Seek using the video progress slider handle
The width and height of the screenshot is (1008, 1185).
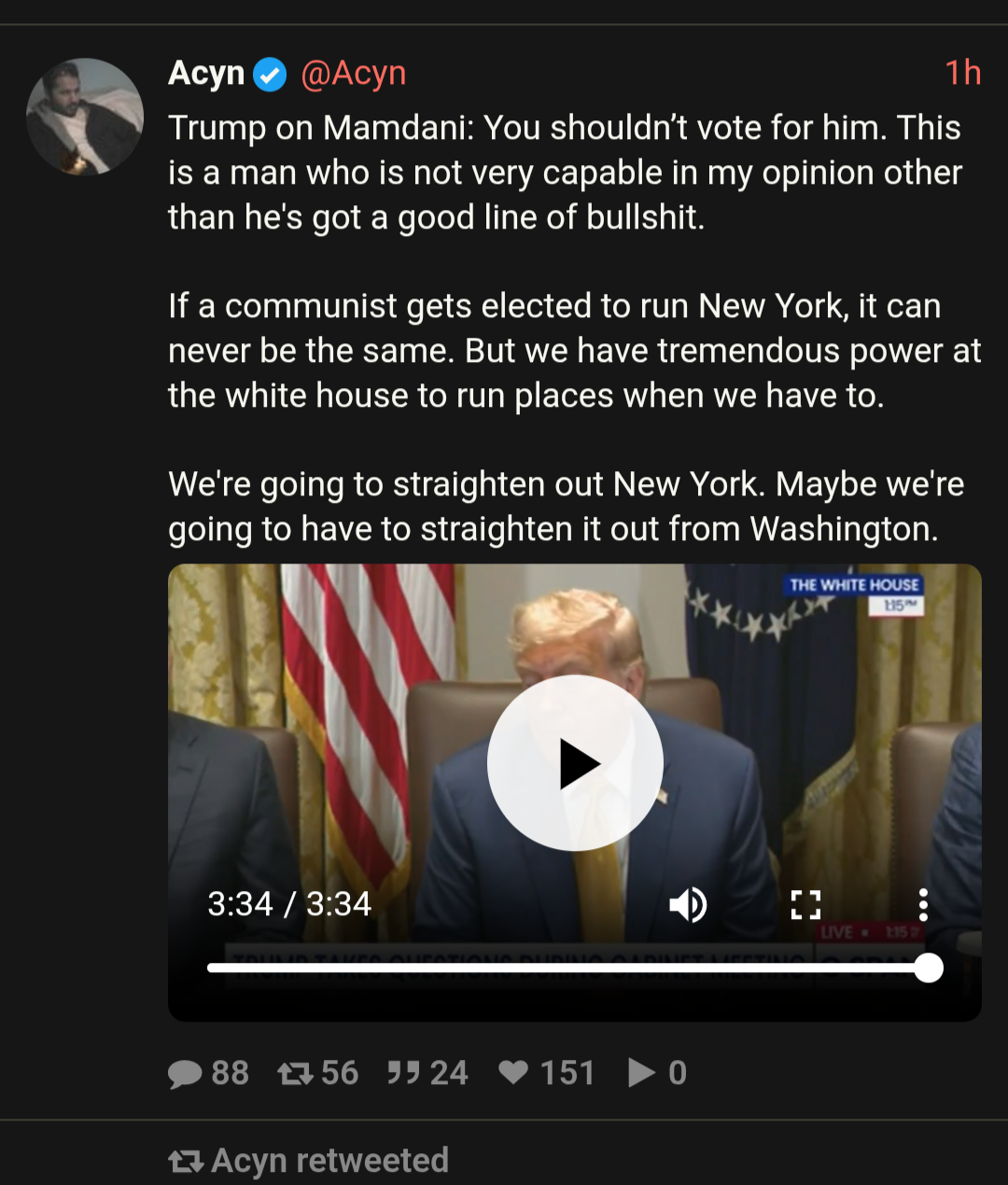[x=928, y=969]
